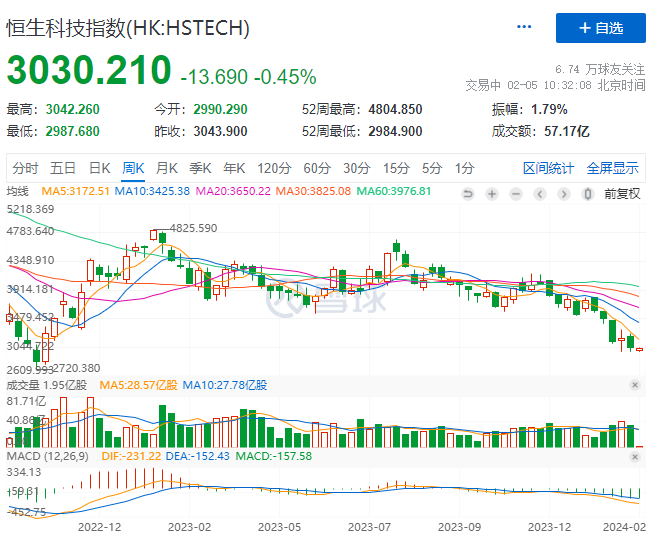Click the chart reset (undo) icon

coord(468,194)
